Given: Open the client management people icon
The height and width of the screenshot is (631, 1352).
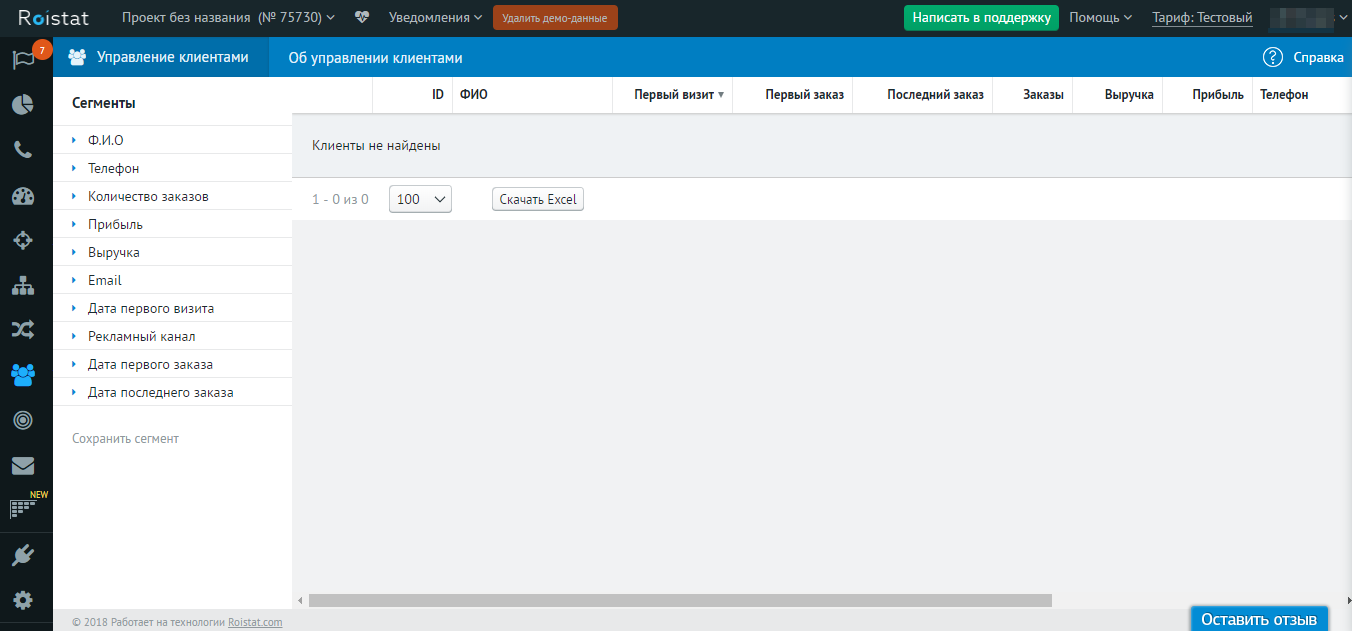Looking at the screenshot, I should (23, 375).
